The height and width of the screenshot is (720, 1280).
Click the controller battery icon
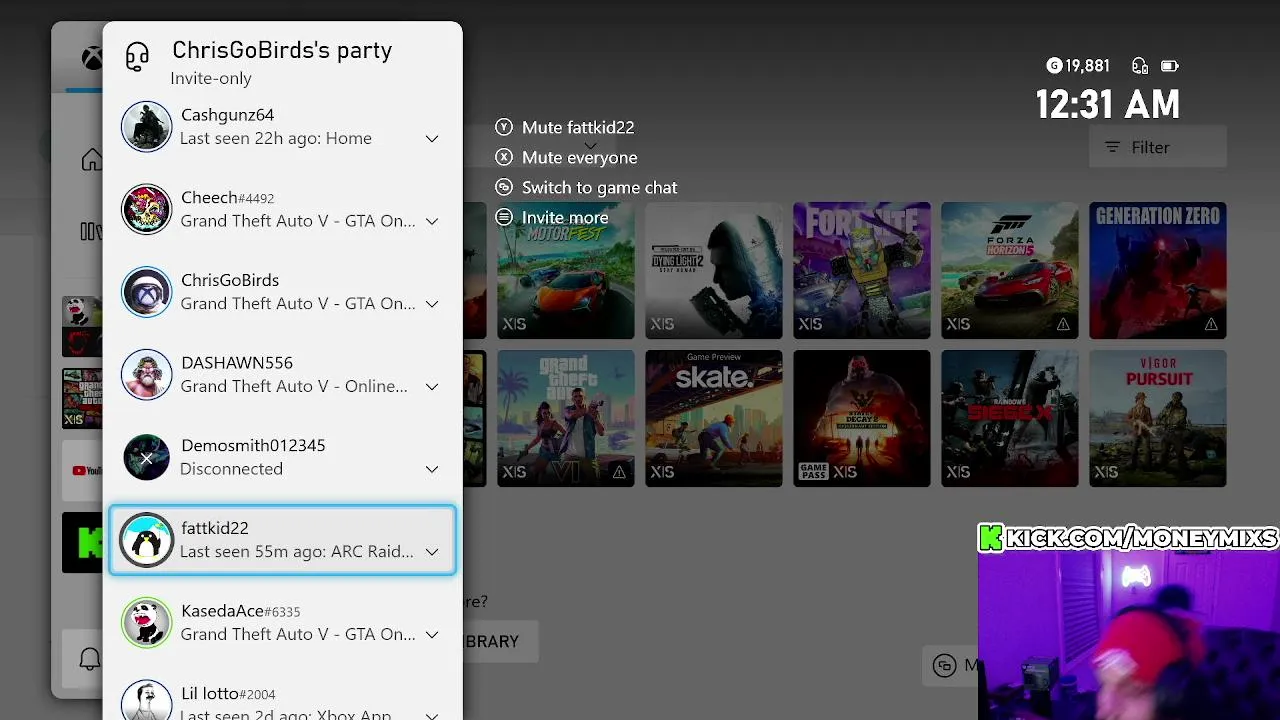[x=1169, y=66]
